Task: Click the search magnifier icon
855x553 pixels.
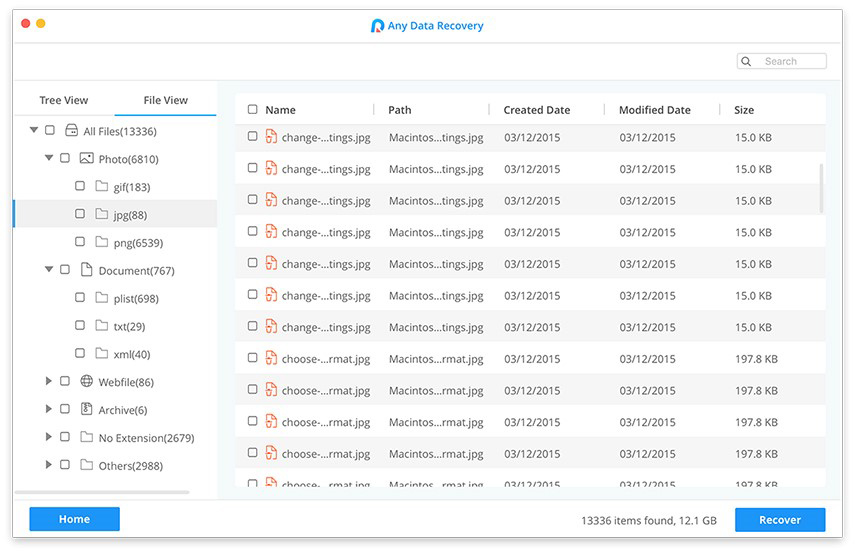Action: (x=746, y=62)
